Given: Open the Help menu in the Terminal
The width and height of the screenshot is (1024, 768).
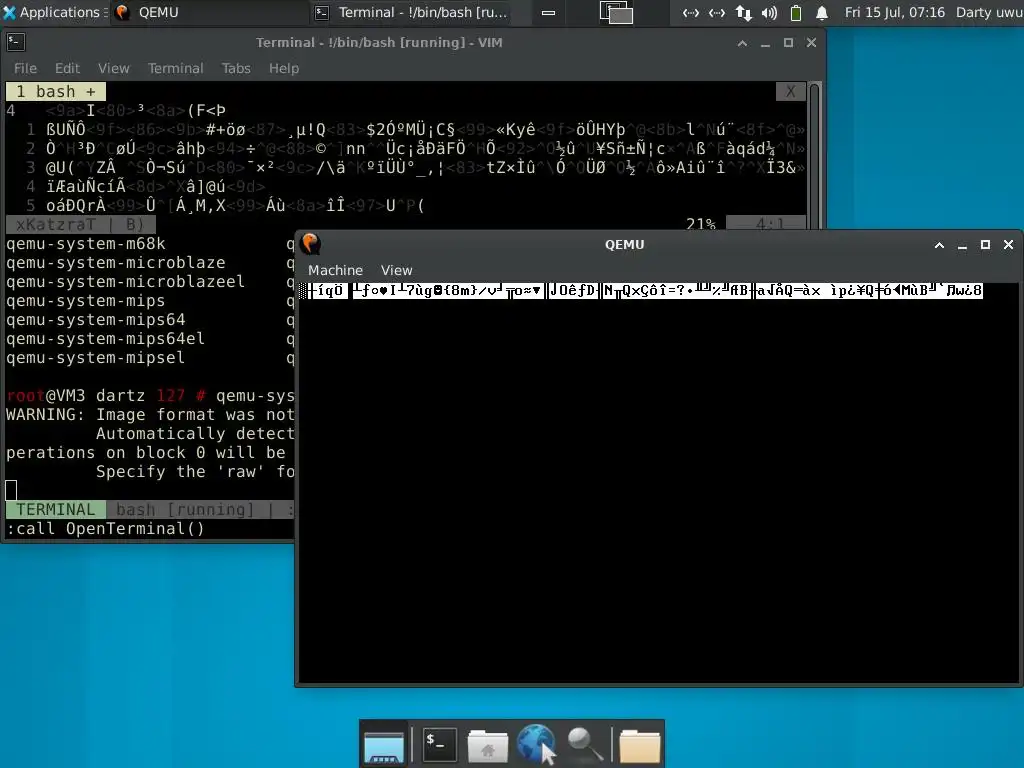Looking at the screenshot, I should pos(284,68).
